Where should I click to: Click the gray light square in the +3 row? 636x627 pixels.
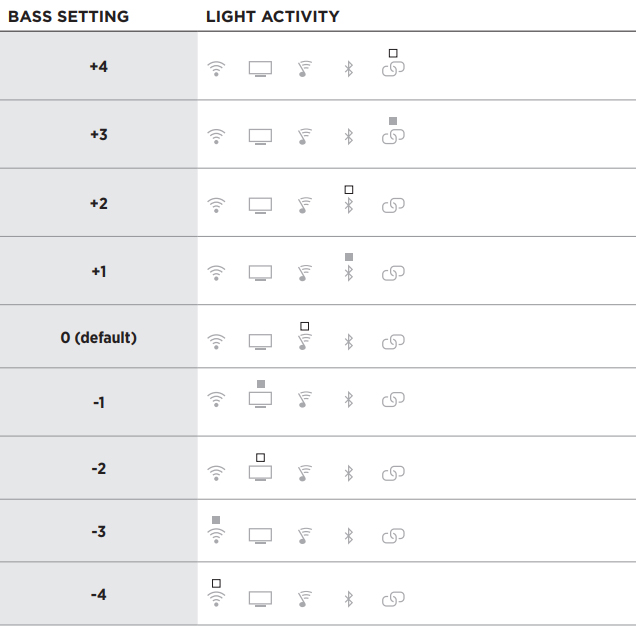coord(393,121)
